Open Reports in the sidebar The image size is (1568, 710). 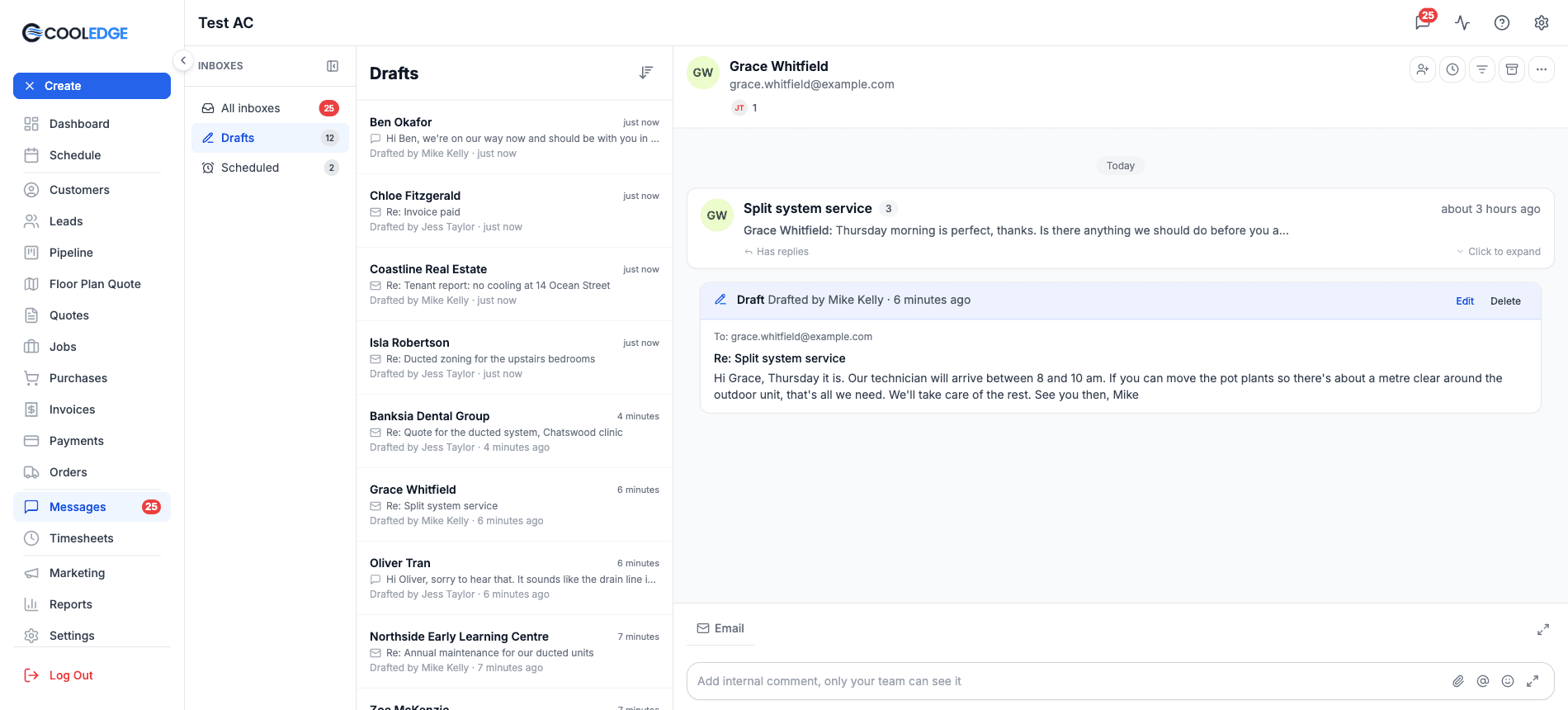(x=92, y=604)
